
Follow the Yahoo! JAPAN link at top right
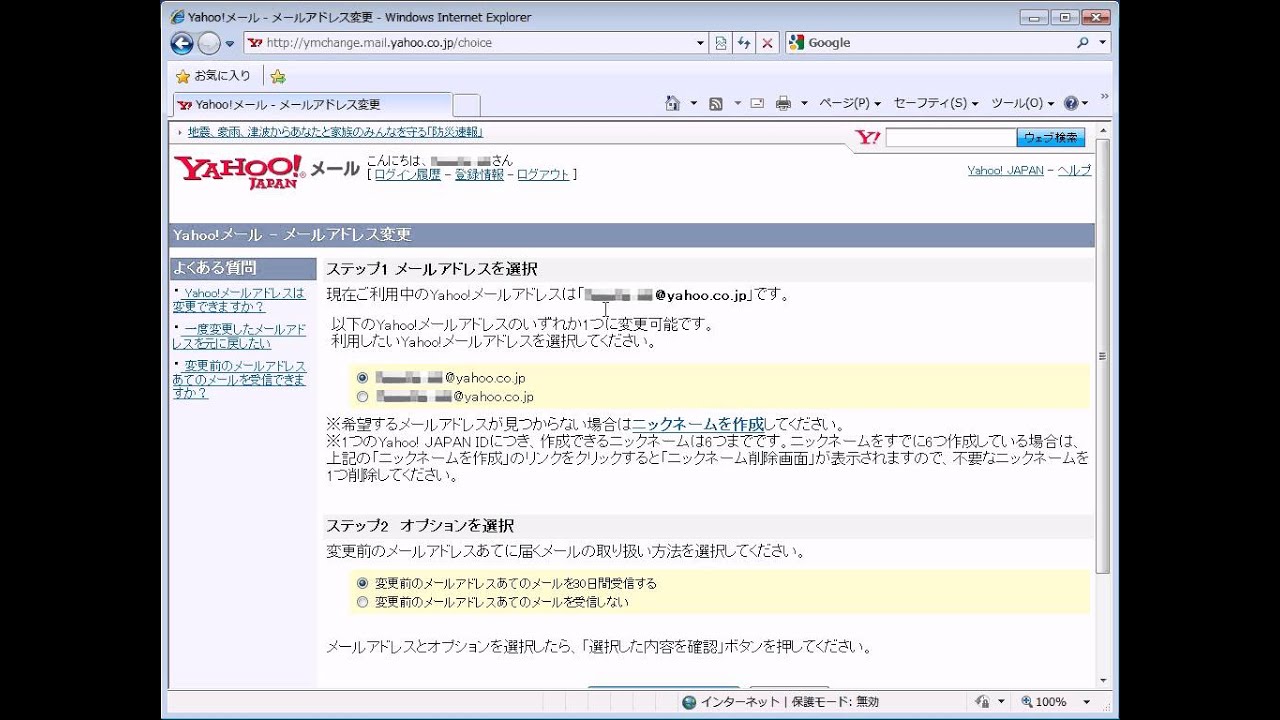[1005, 171]
